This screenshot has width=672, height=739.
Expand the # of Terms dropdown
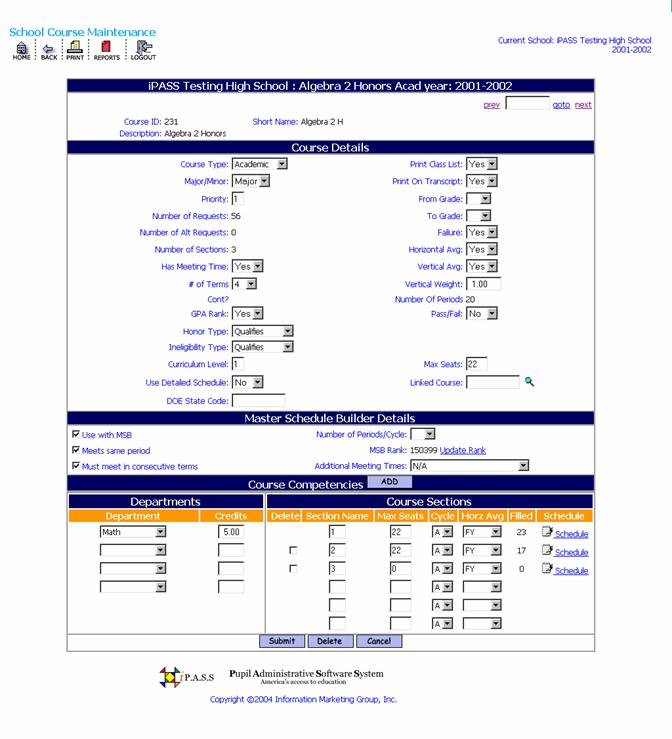[244, 284]
